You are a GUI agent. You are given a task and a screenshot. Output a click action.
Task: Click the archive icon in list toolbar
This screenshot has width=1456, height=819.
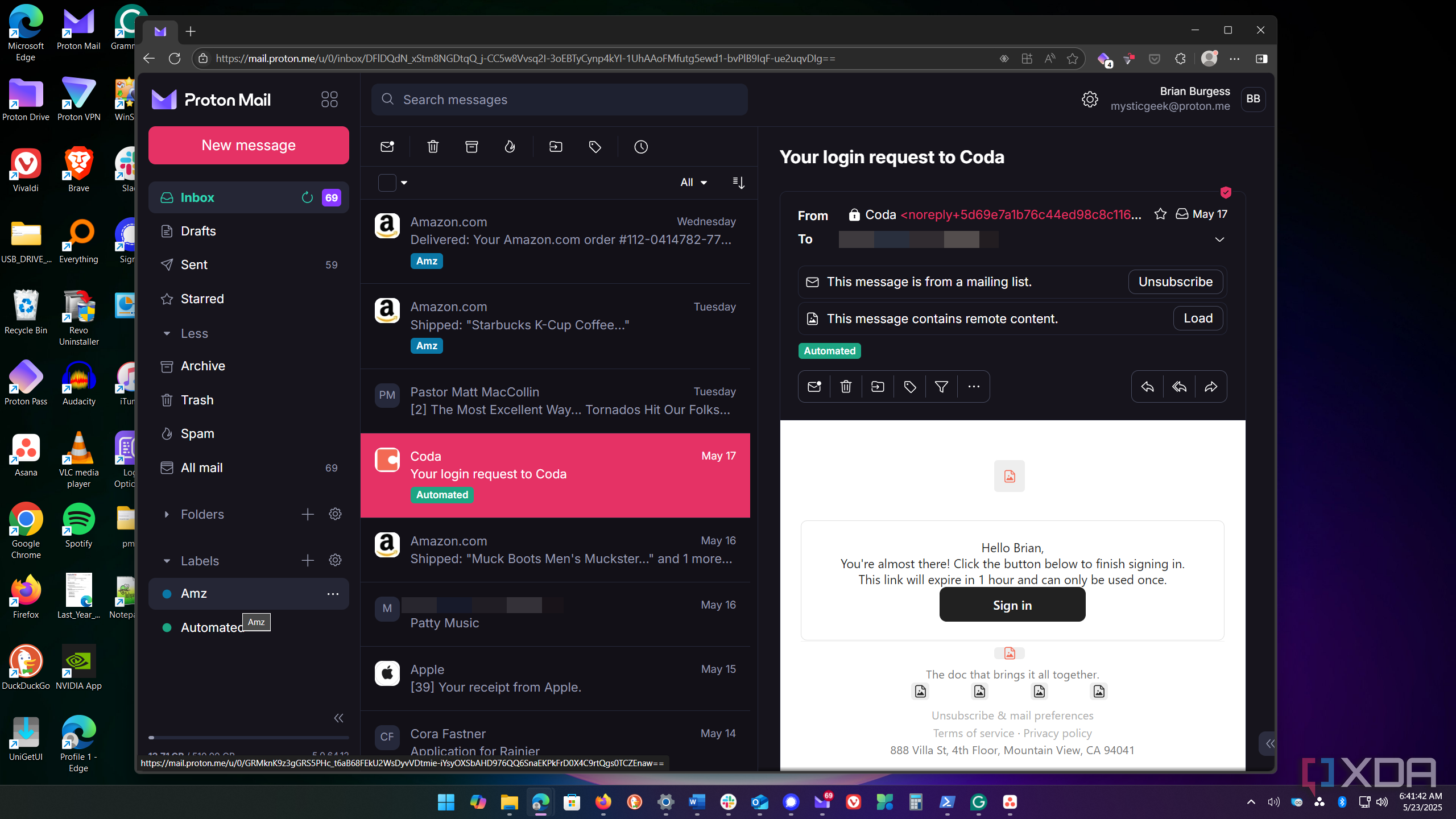(471, 147)
